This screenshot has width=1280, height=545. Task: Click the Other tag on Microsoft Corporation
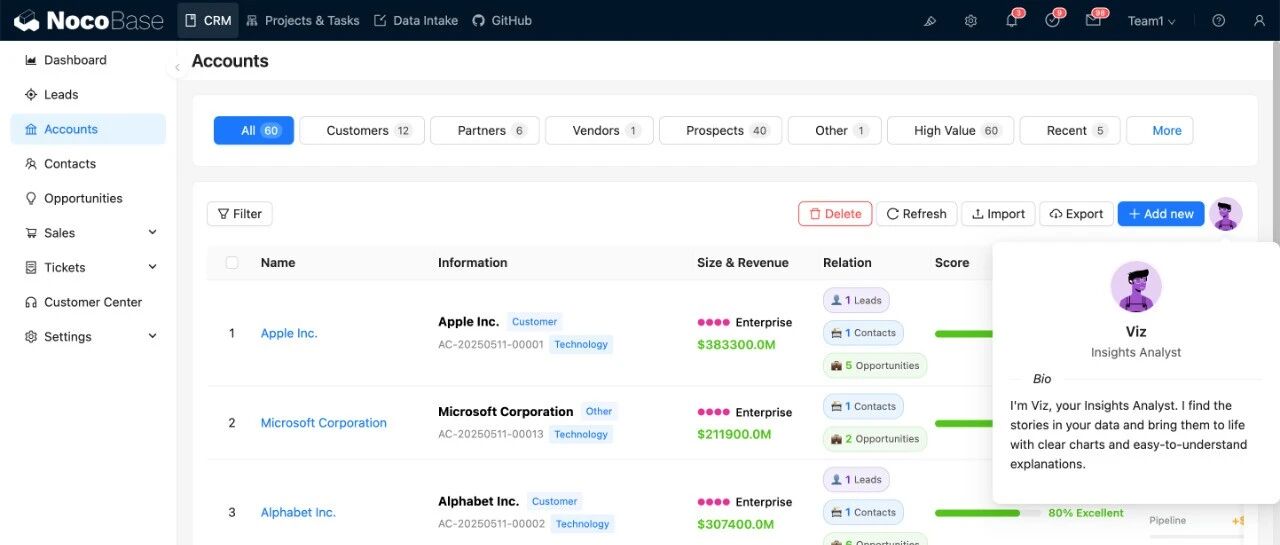pyautogui.click(x=599, y=411)
